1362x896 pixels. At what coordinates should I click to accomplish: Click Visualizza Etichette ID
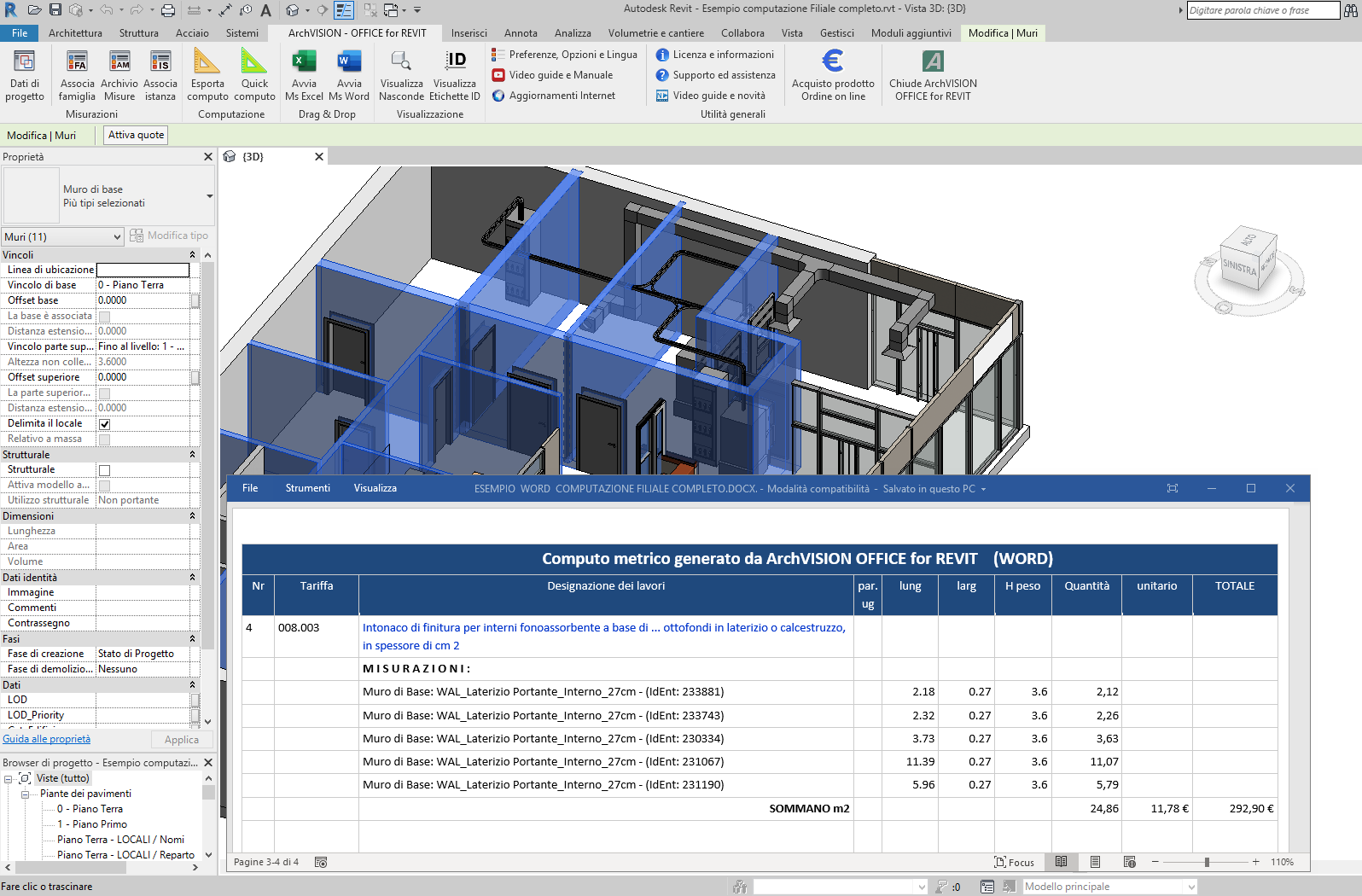point(455,75)
